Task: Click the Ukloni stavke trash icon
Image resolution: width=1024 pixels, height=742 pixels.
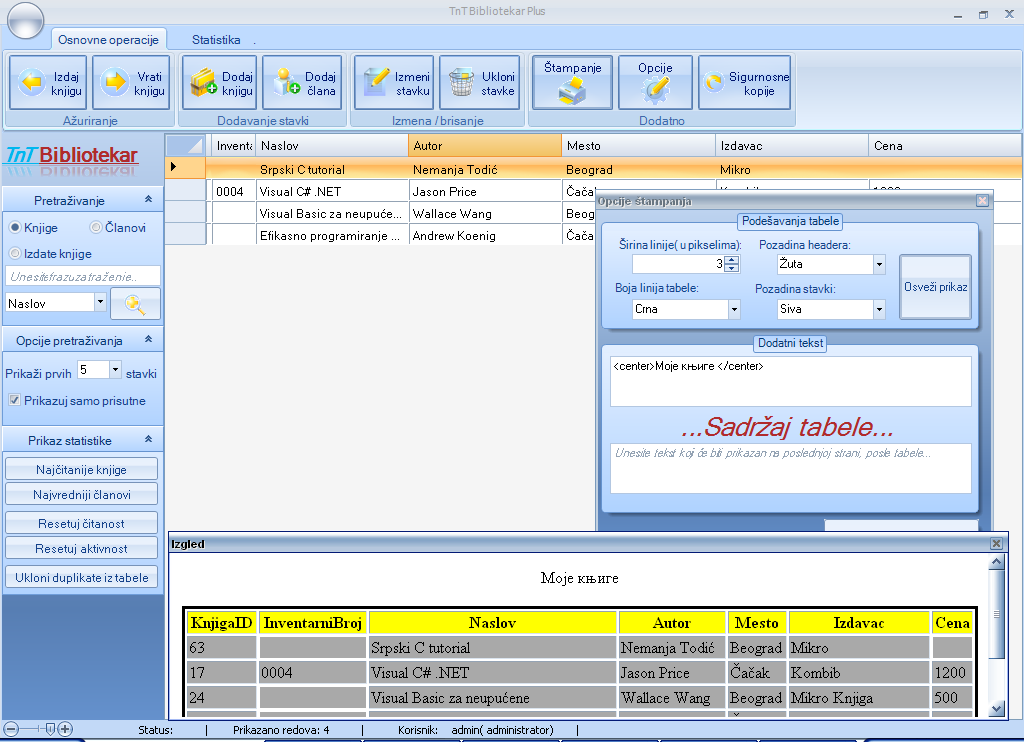Action: (x=462, y=83)
